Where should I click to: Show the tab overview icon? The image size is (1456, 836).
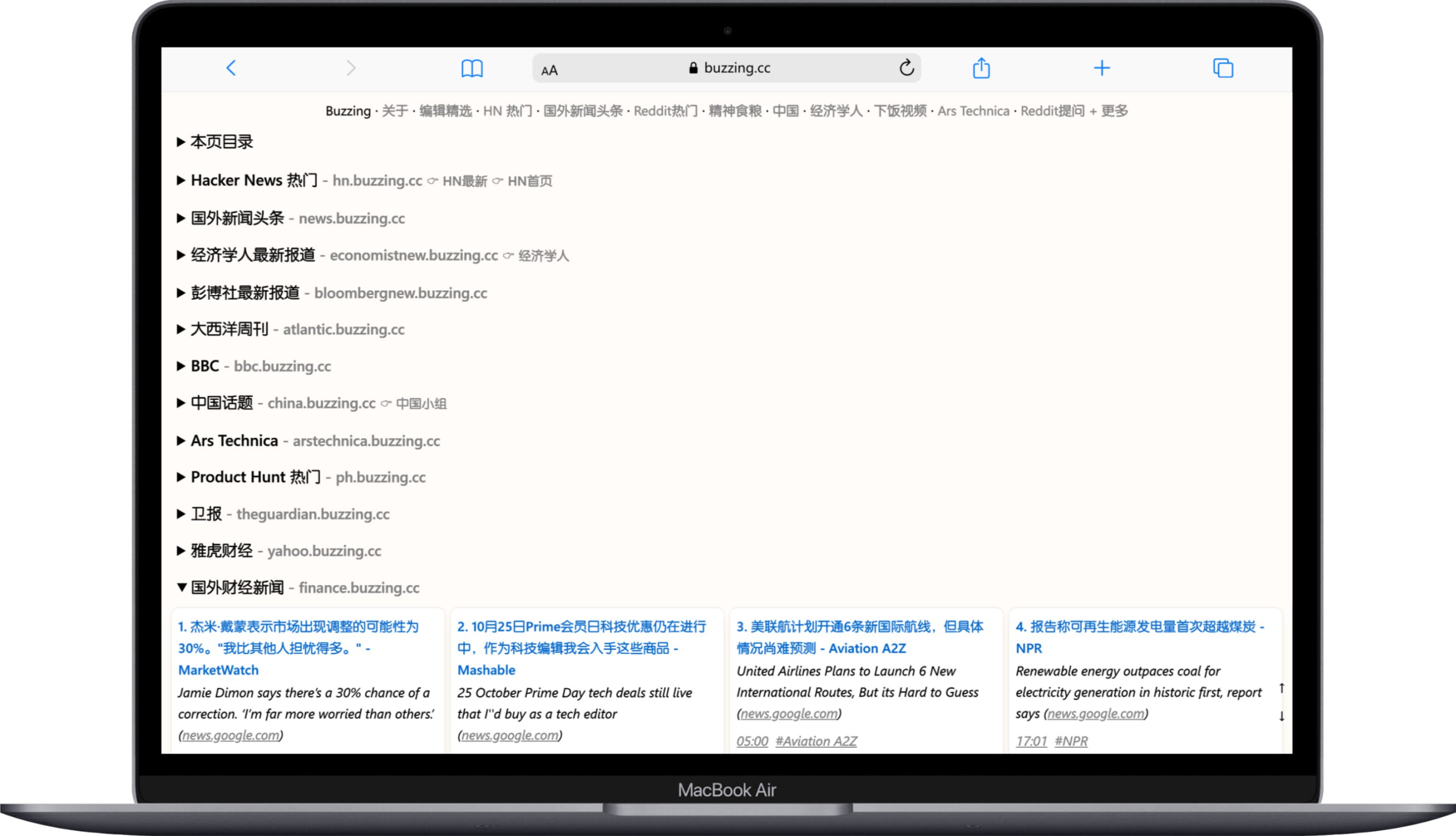[1223, 68]
